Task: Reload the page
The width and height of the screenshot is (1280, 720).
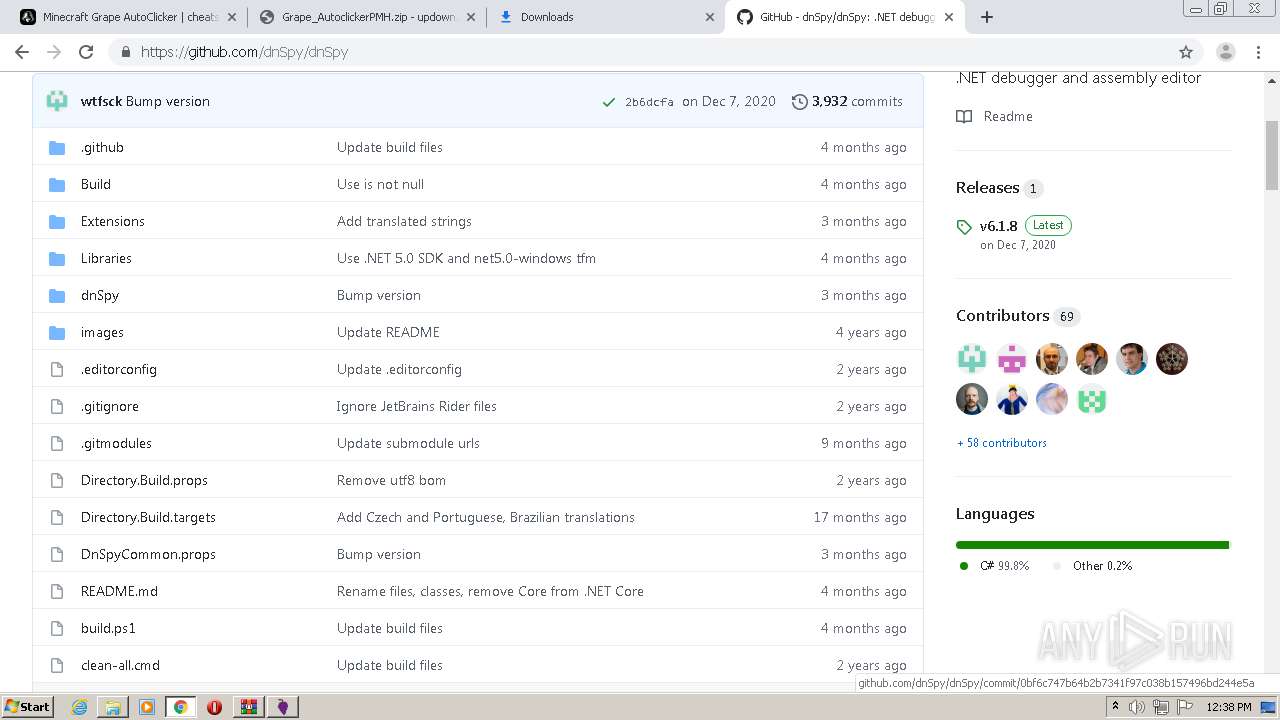Action: click(x=86, y=52)
